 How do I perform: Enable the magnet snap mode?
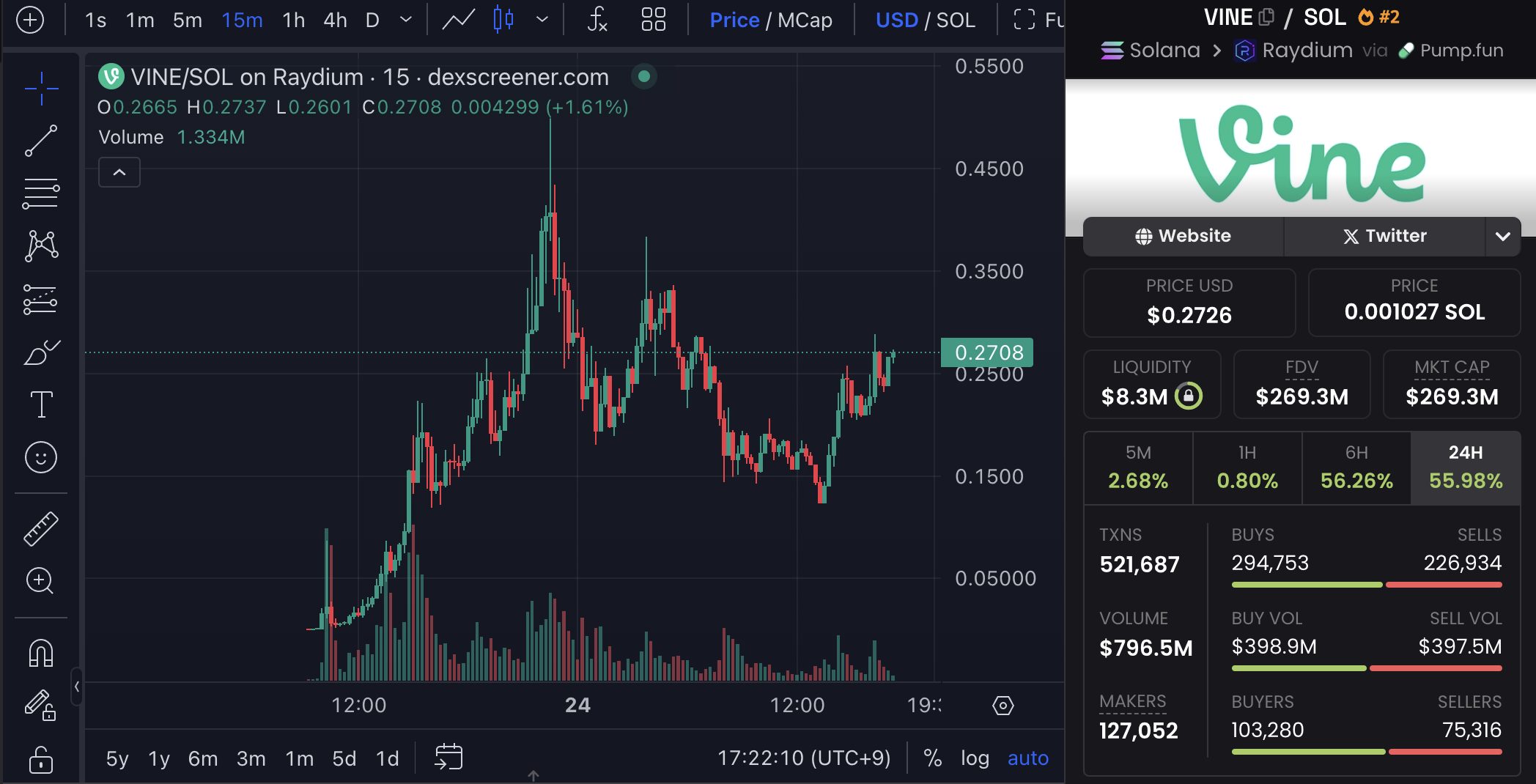click(41, 653)
